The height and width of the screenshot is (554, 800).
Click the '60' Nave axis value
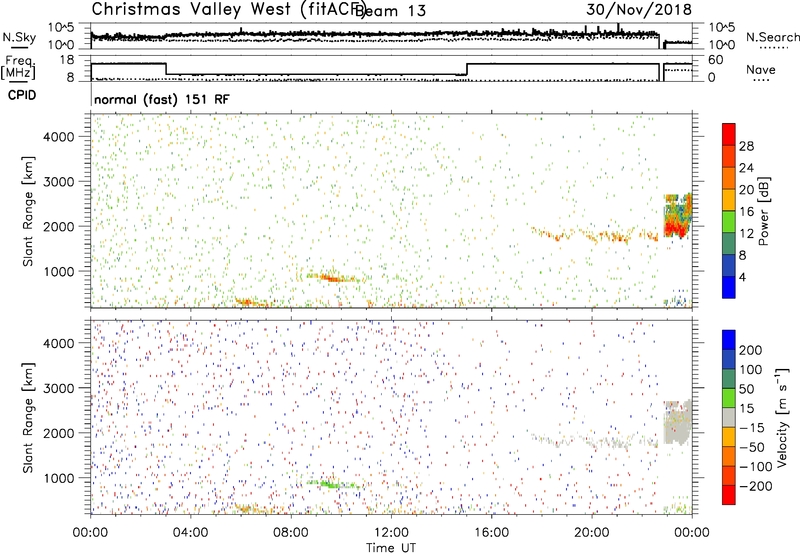[715, 60]
